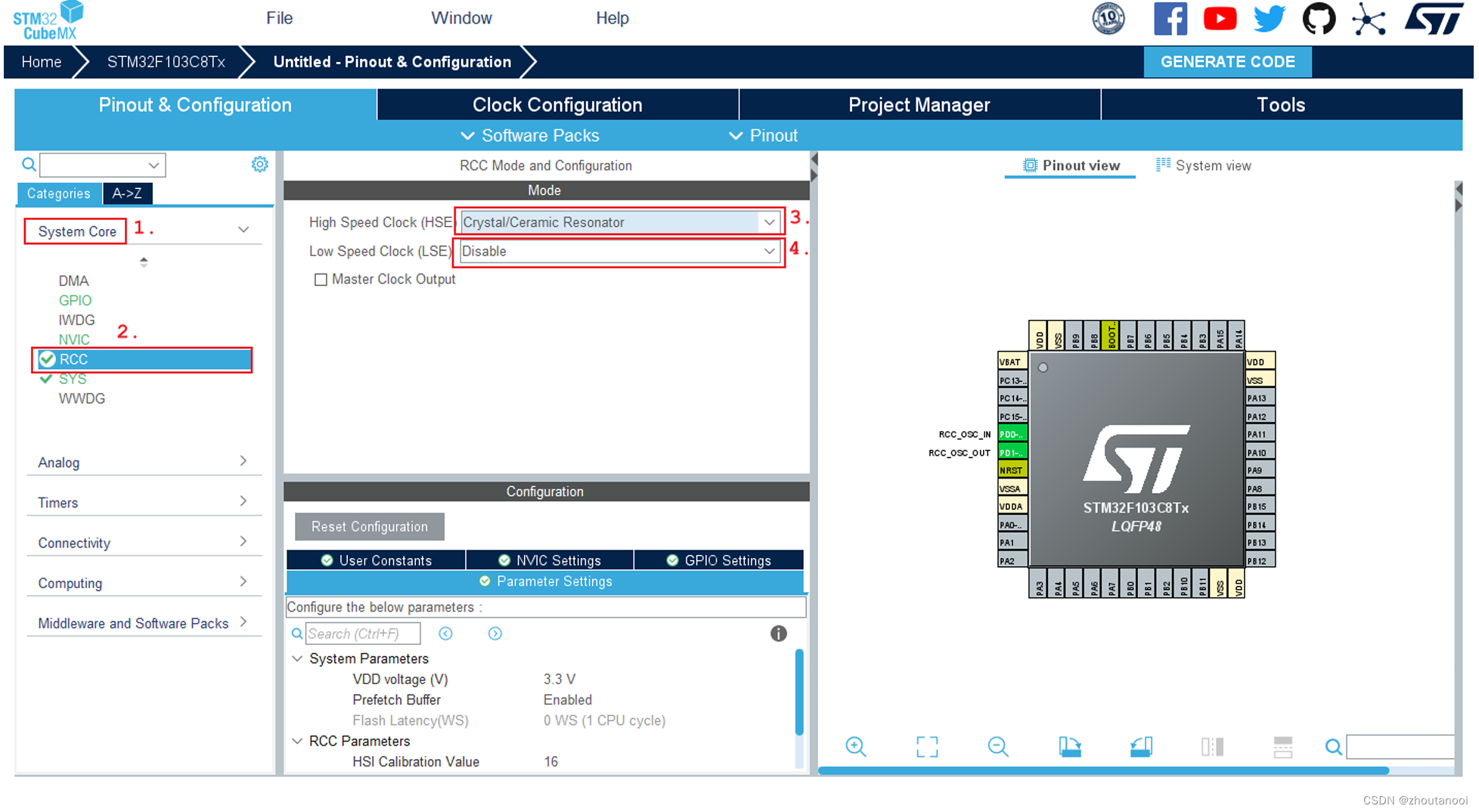Collapse System Parameters group
1479x812 pixels.
(297, 659)
